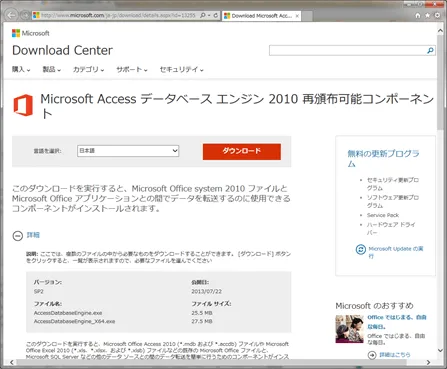Click the horizontal scrollbar left arrow
The image size is (447, 369).
12,362
